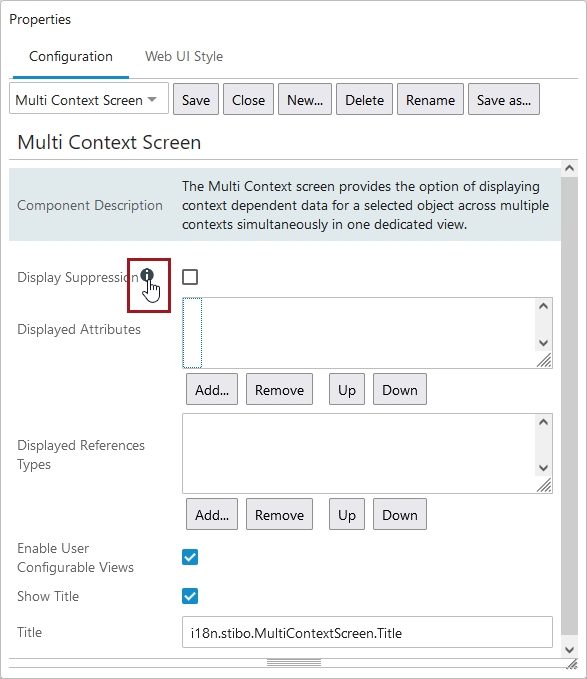Image resolution: width=587 pixels, height=679 pixels.
Task: Click up arrow in Displayed References Types list
Action: (544, 422)
